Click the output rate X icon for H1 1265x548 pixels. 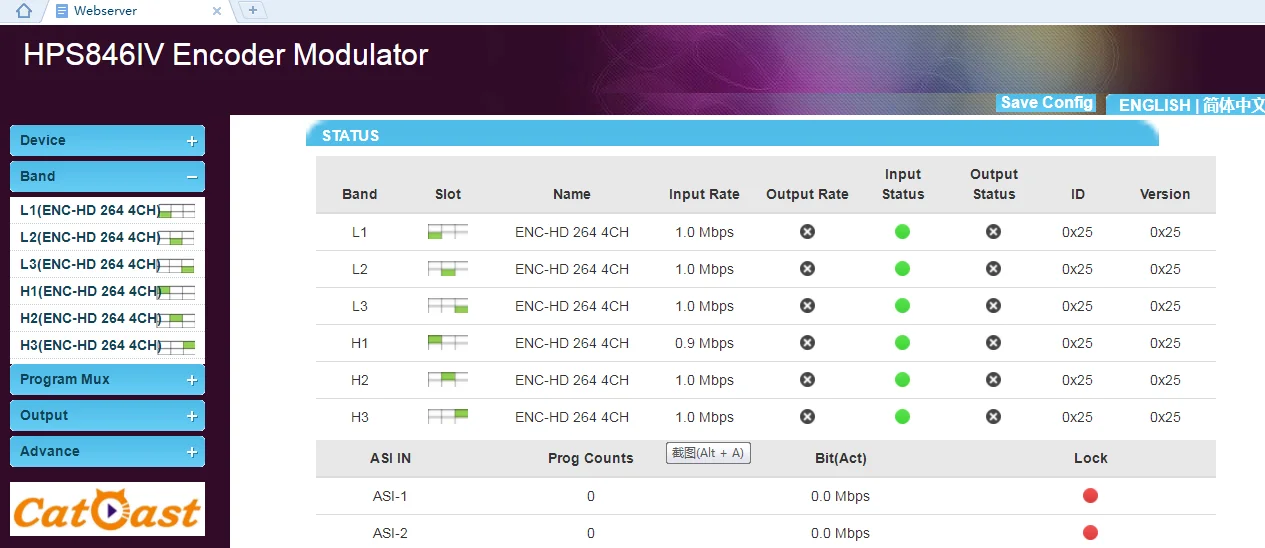(x=807, y=343)
